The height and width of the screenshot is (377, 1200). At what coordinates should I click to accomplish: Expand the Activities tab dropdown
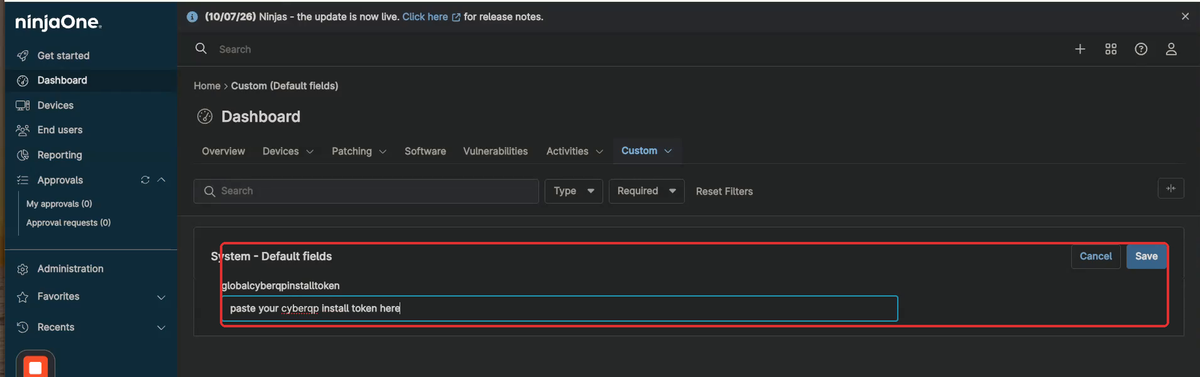click(599, 152)
